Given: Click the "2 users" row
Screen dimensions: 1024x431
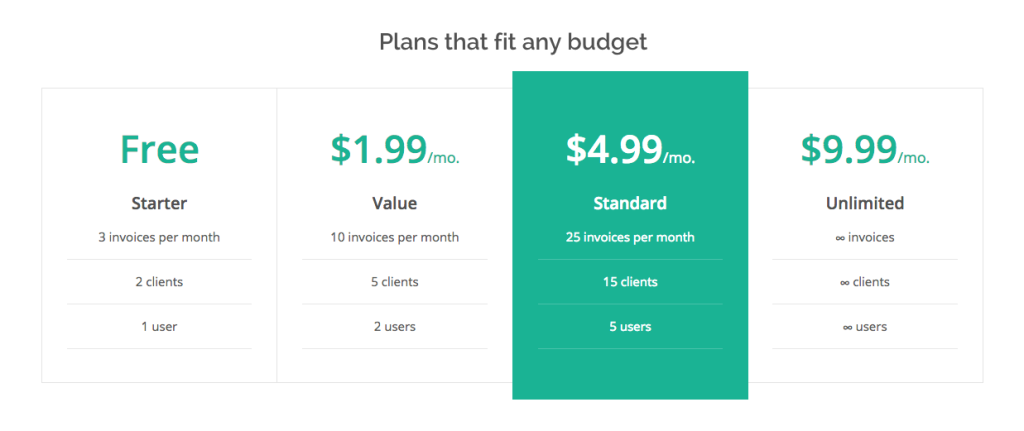Looking at the screenshot, I should tap(394, 327).
